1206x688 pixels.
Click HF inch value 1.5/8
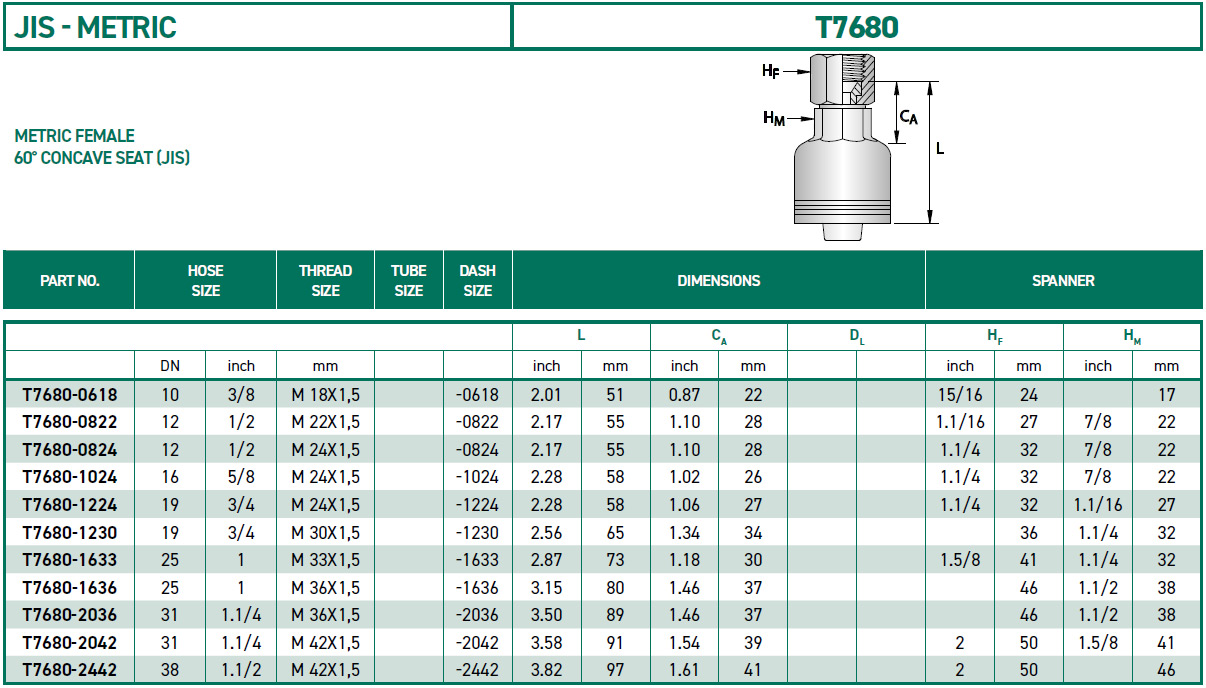click(x=960, y=560)
